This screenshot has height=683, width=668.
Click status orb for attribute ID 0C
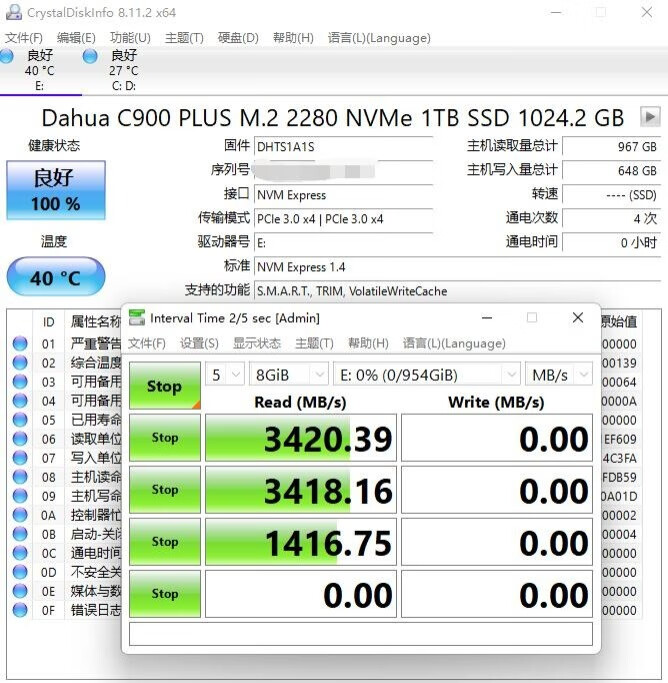[x=20, y=553]
